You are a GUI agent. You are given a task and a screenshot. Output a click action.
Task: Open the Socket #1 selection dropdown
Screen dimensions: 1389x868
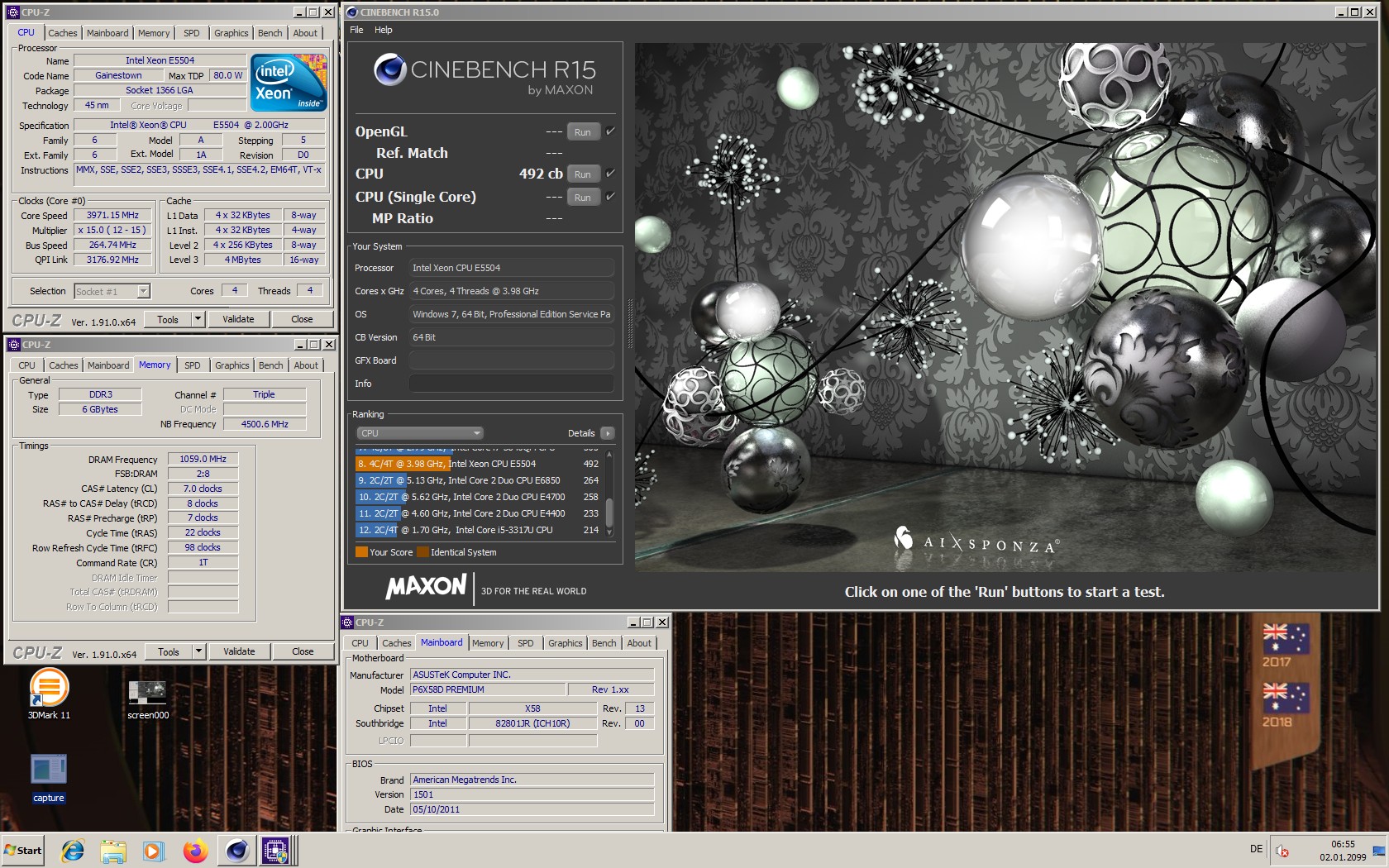[x=112, y=291]
